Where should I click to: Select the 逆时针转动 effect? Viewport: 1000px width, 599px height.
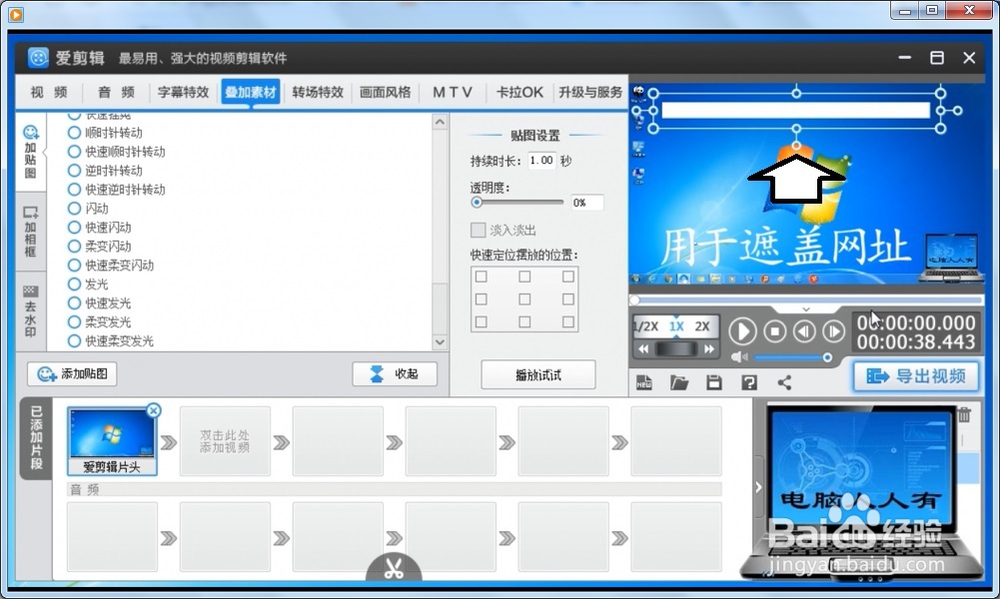[106, 171]
